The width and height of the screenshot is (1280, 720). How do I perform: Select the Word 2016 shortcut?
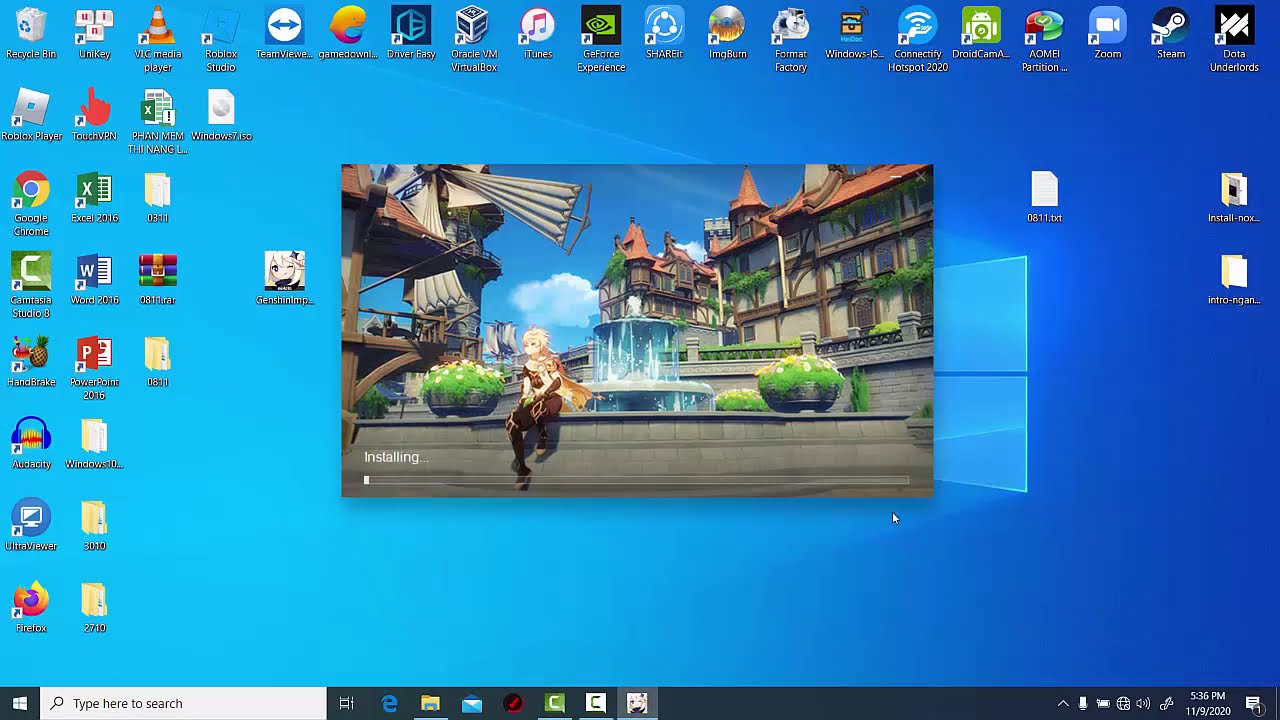94,279
